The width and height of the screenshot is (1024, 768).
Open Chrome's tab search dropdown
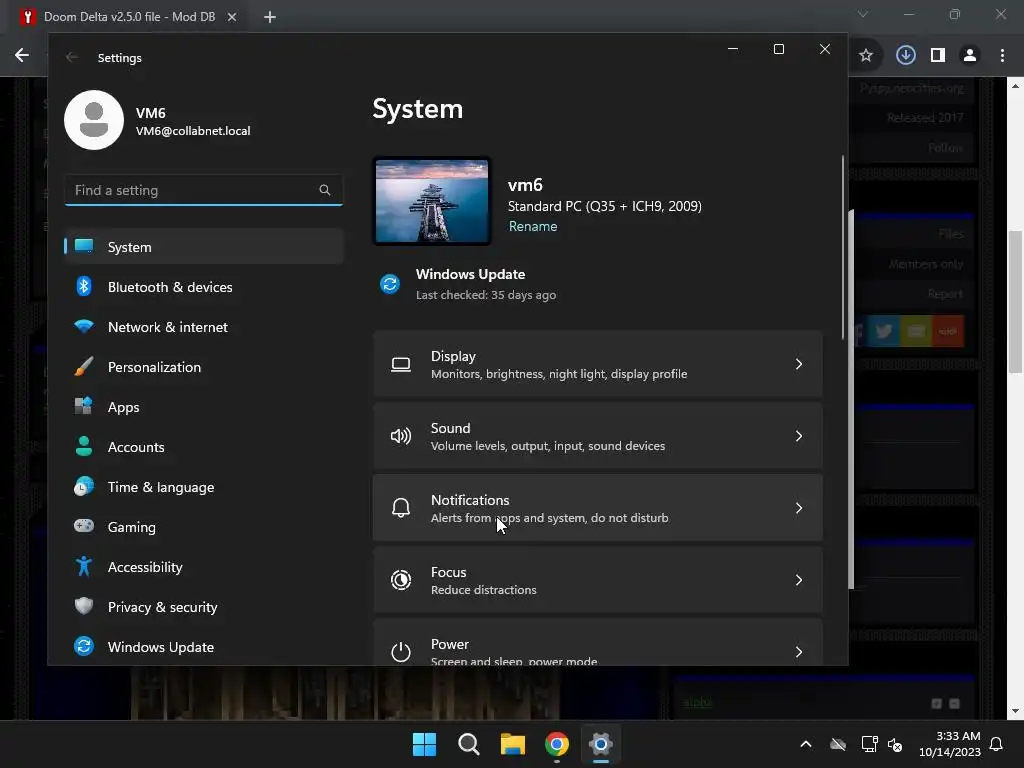pyautogui.click(x=863, y=14)
